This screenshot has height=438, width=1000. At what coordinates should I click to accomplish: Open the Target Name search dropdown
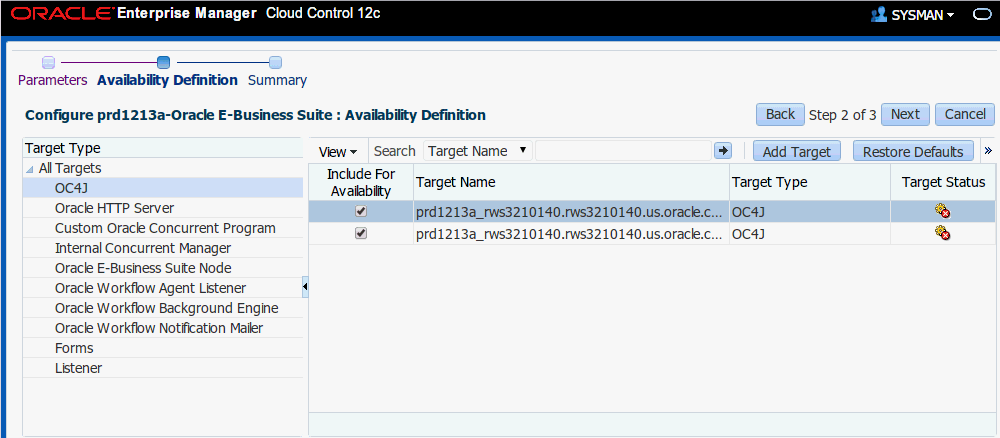pyautogui.click(x=478, y=151)
